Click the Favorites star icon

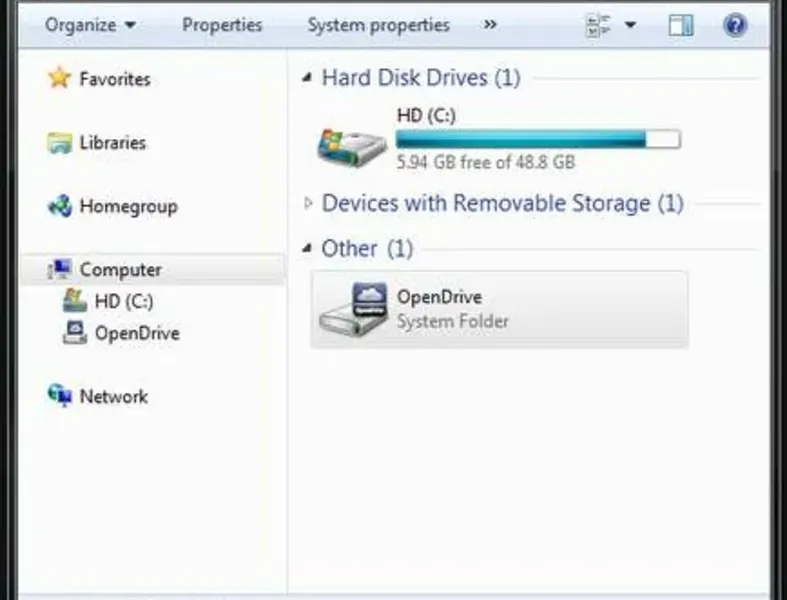point(60,78)
